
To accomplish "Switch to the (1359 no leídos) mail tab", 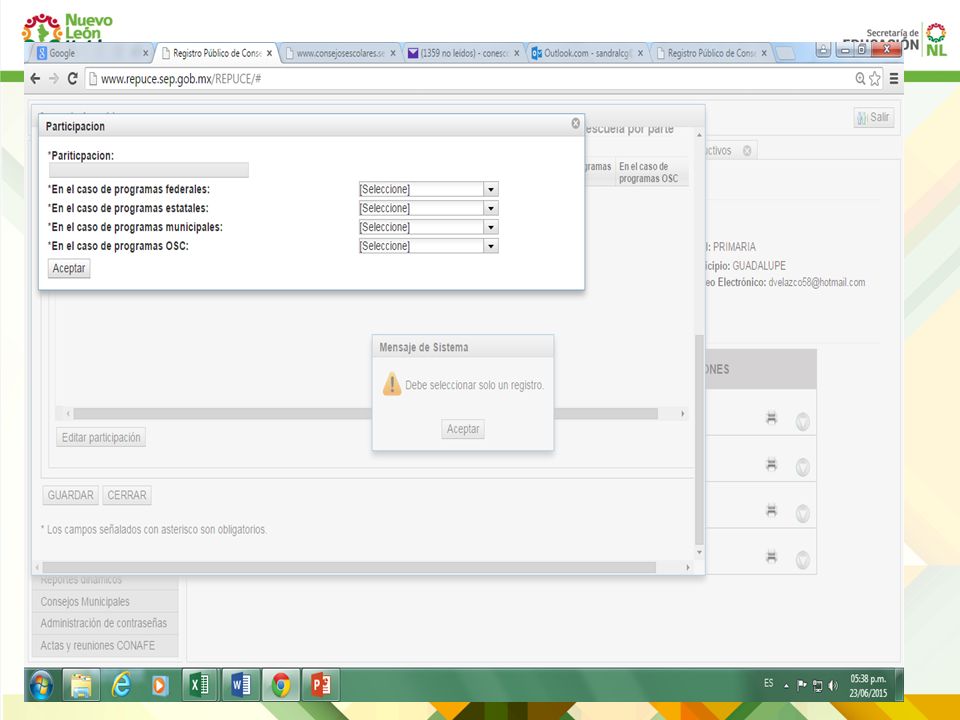I will (x=464, y=53).
